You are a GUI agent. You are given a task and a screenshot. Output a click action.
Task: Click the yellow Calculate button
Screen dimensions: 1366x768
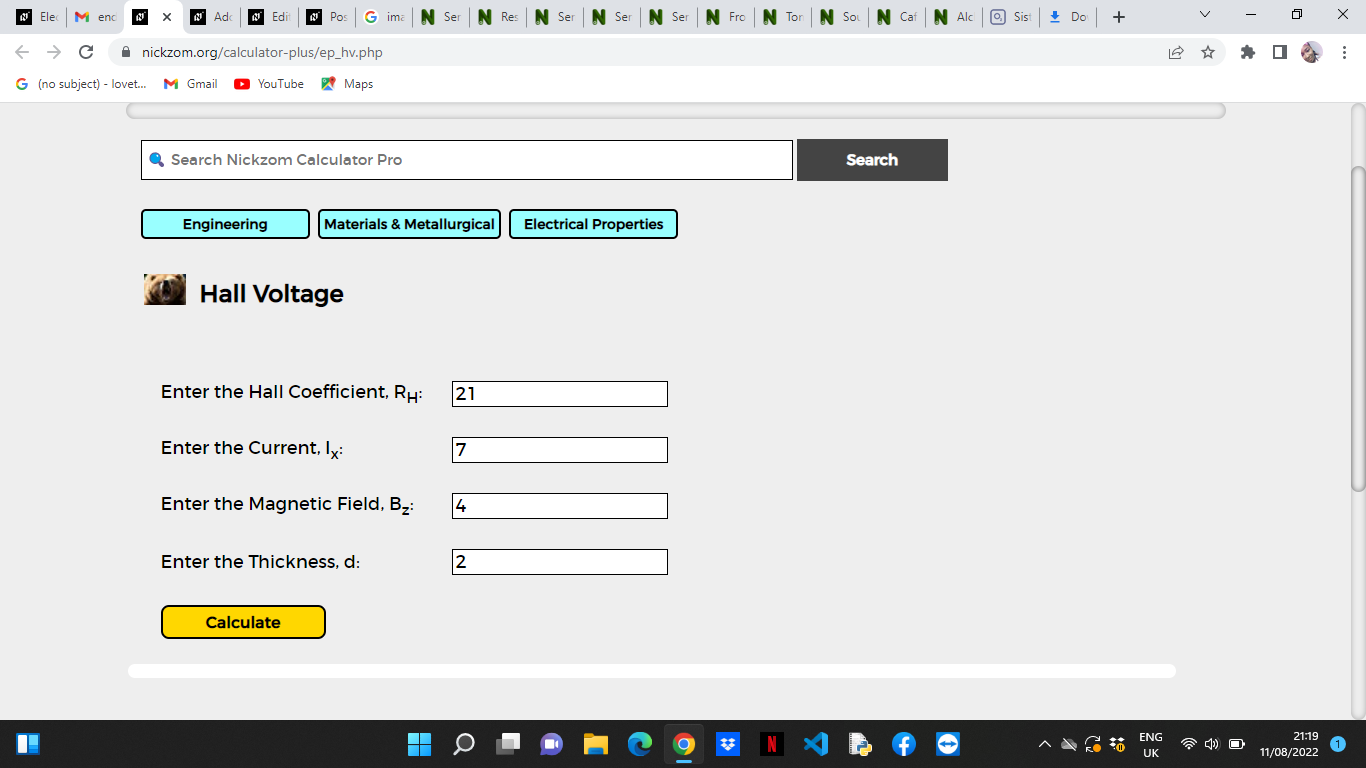point(243,622)
